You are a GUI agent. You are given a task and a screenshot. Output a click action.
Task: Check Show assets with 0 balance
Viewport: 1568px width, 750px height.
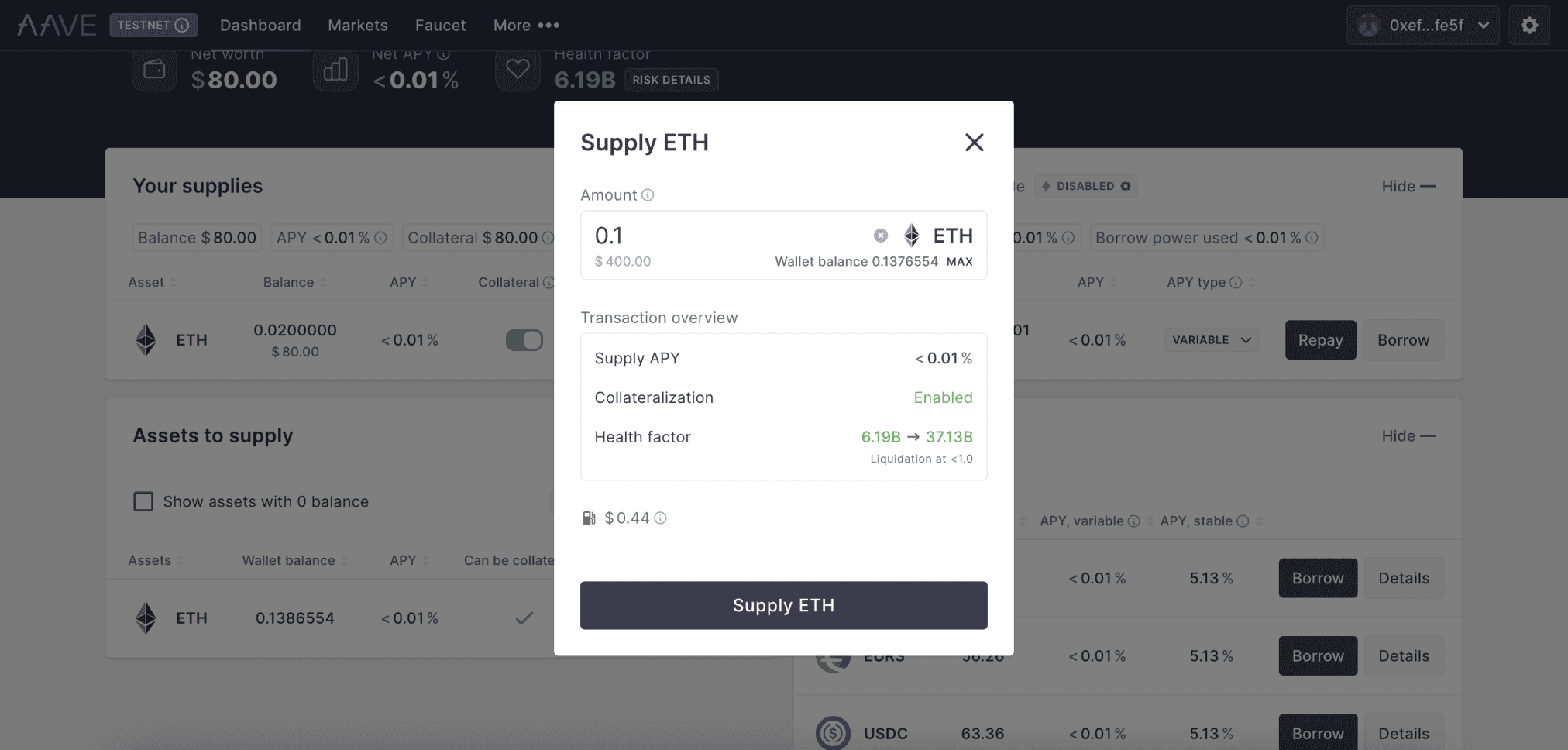(x=143, y=502)
